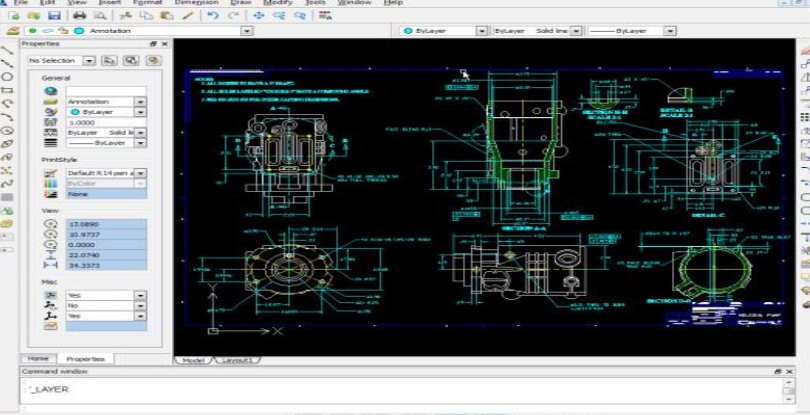Click the Open file folder icon
810x415 pixels.
click(34, 16)
